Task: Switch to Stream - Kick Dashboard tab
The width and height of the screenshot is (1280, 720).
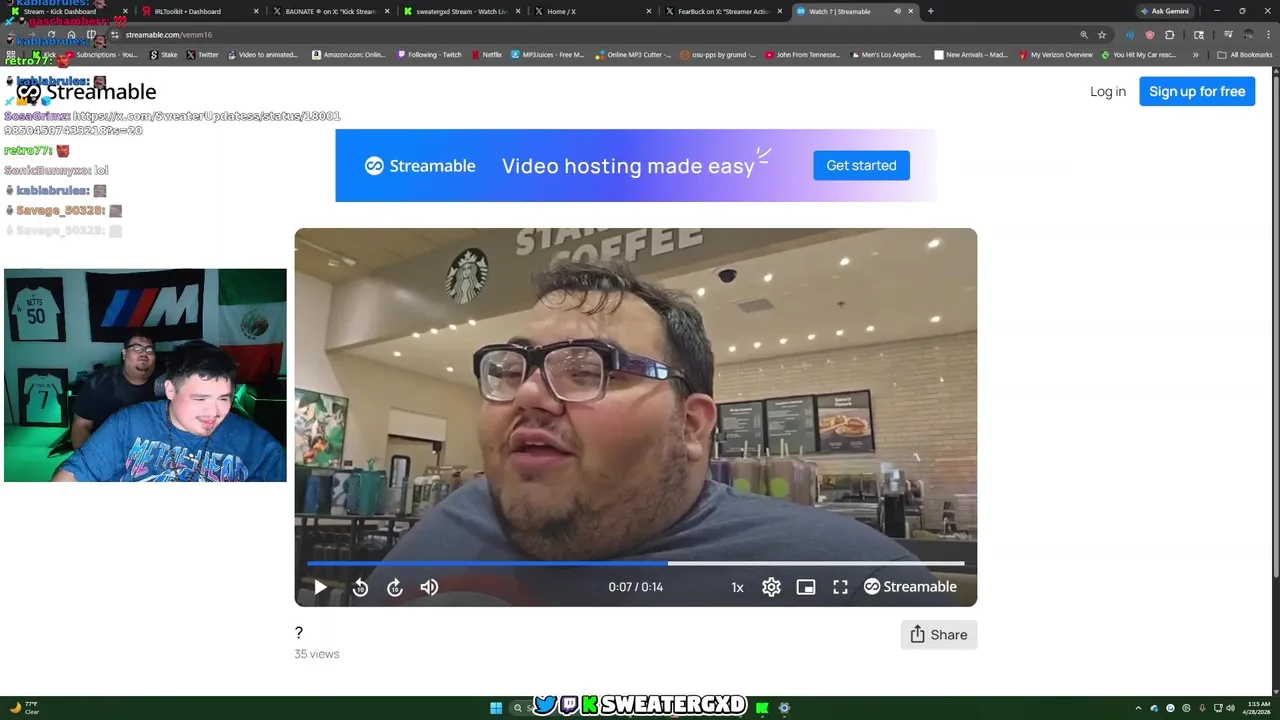Action: point(68,11)
